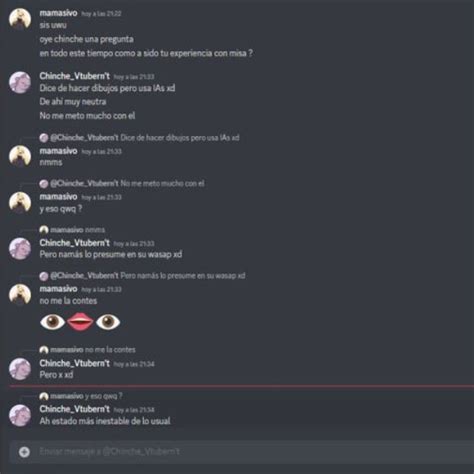Open Chinche_Vtubern't avatar beside 'Dice de hacer dibujos'

[20, 82]
